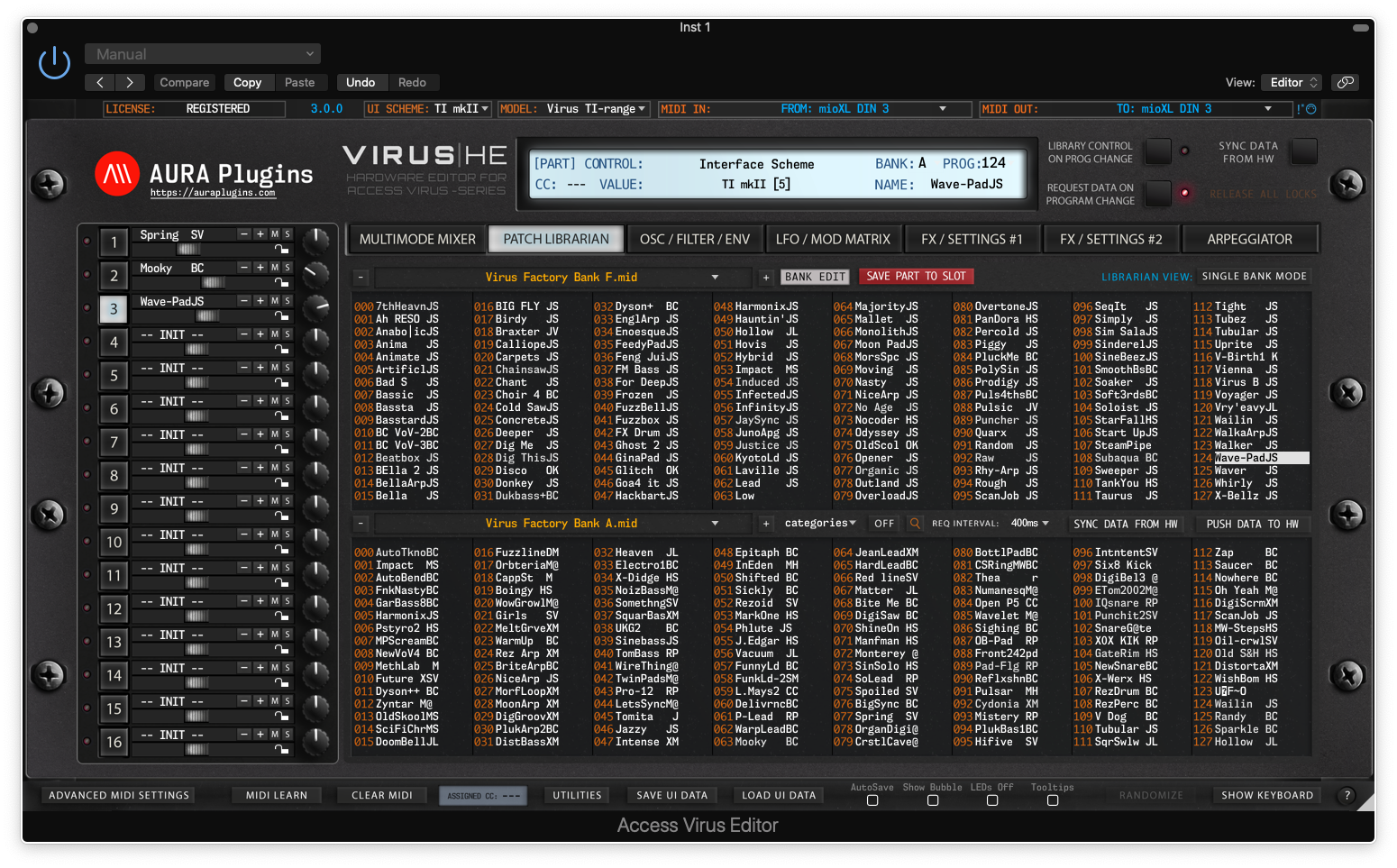
Task: Click refresh icon next to MIDI OUT
Action: point(1311,109)
